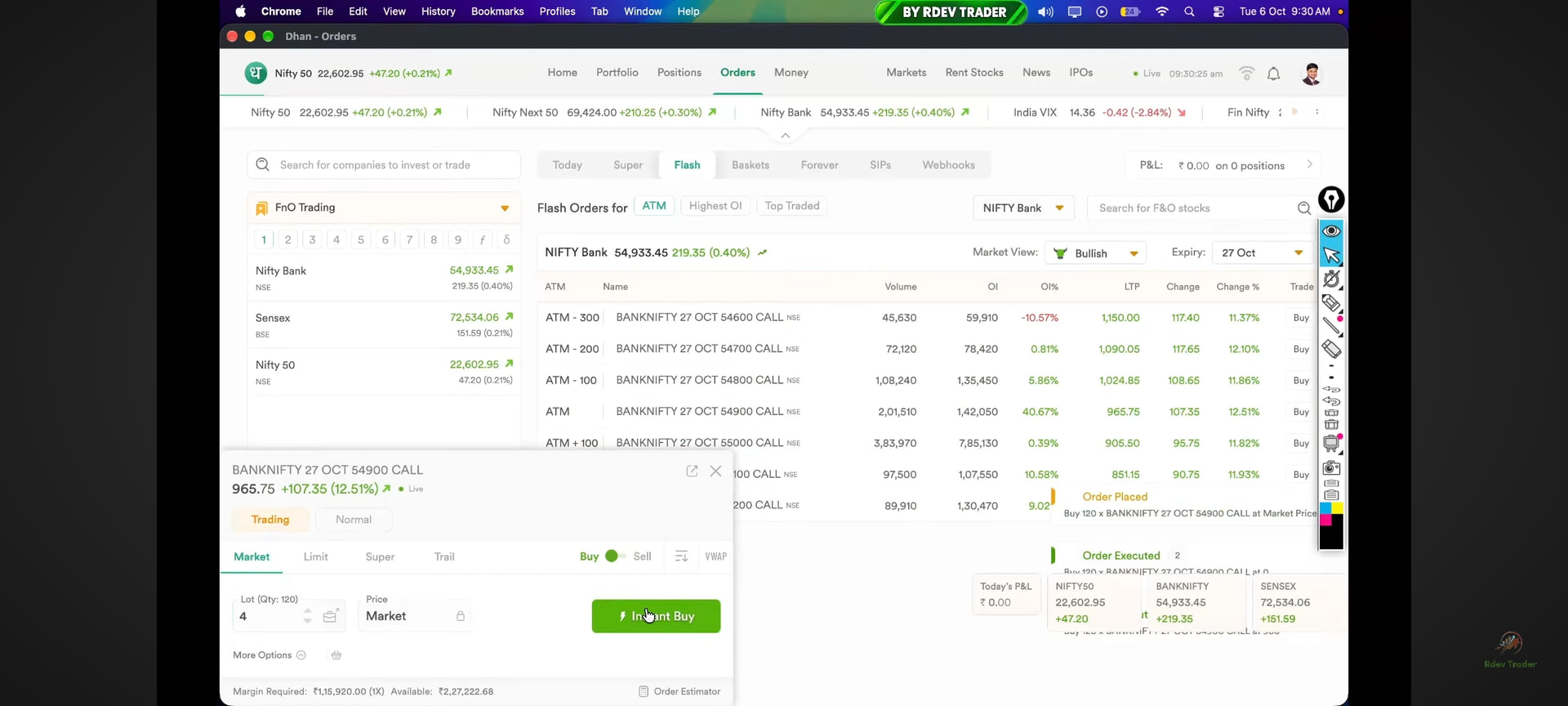The width and height of the screenshot is (1568, 706).
Task: Open the Positions page in navigation
Action: coord(679,73)
